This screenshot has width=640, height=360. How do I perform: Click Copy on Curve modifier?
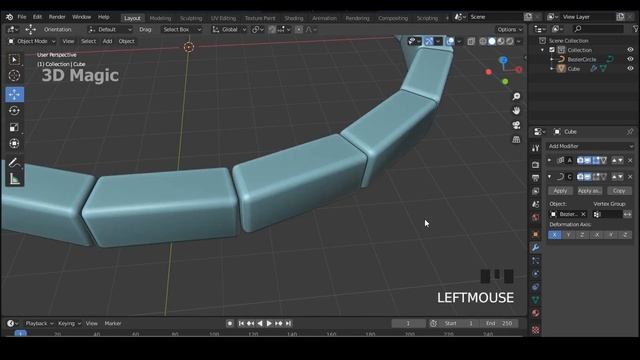pyautogui.click(x=619, y=191)
